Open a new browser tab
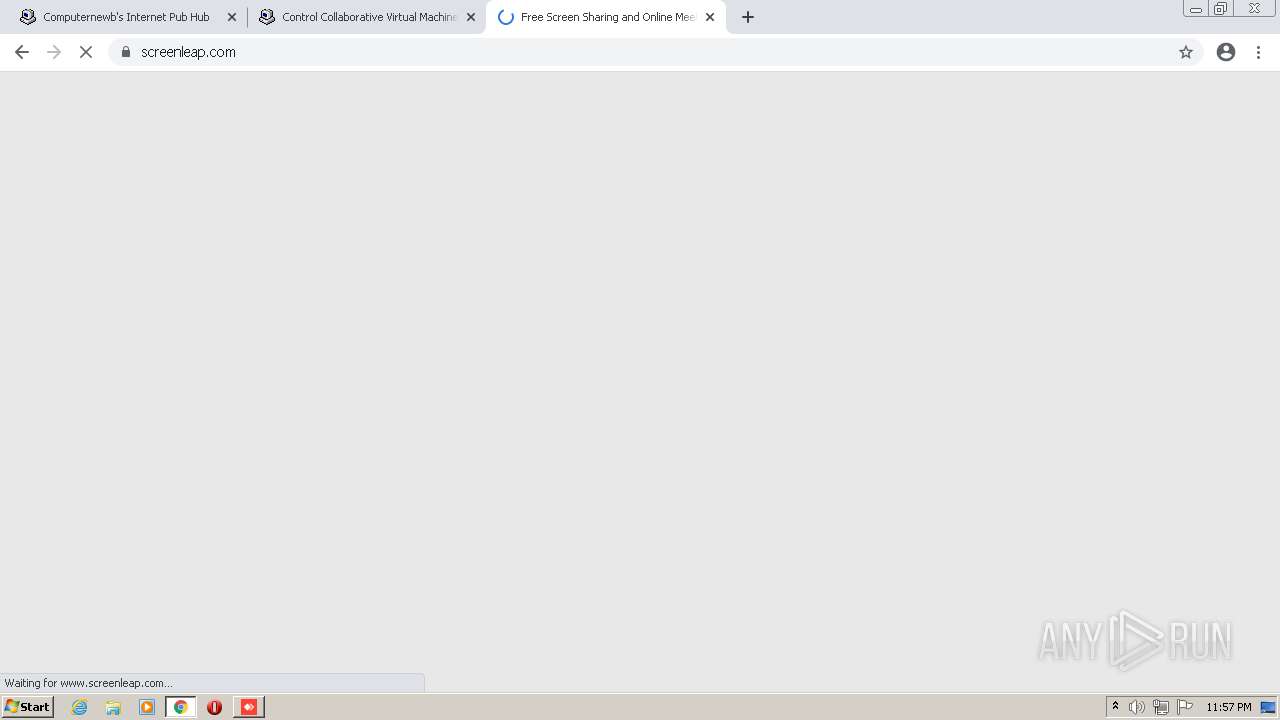 point(748,17)
